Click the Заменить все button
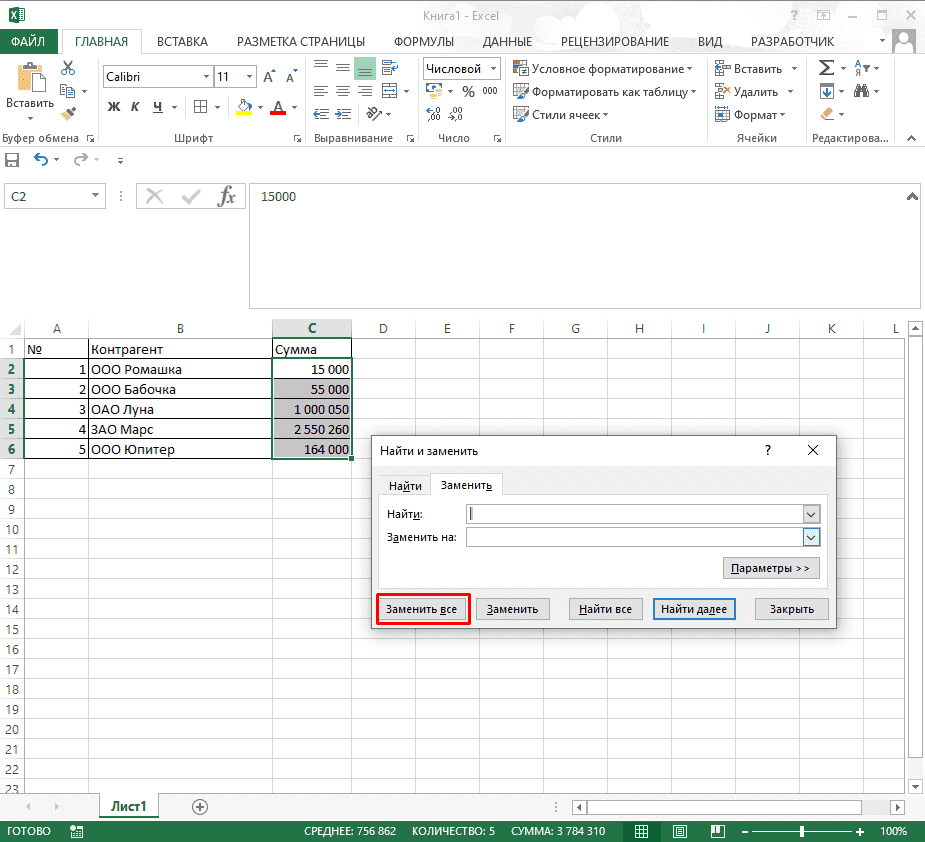This screenshot has width=925, height=842. point(423,609)
